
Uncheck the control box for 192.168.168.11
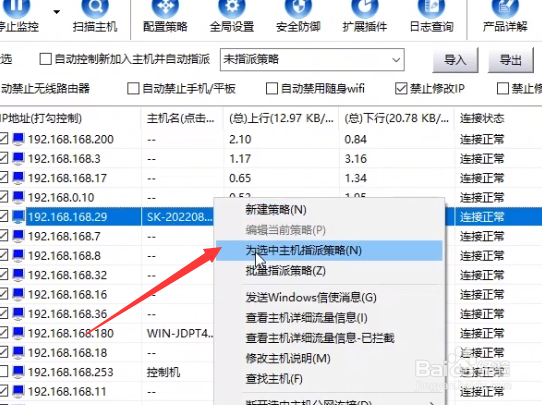point(3,391)
